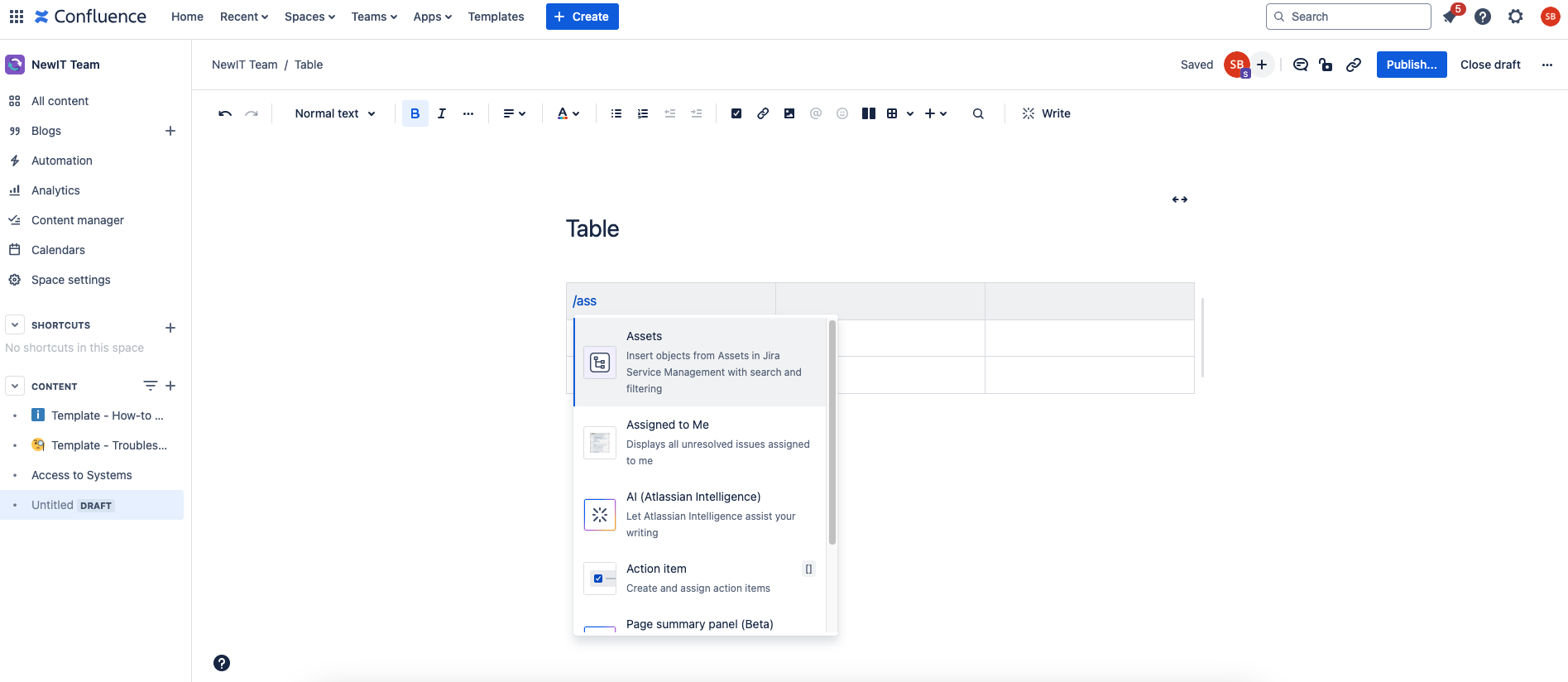This screenshot has width=1568, height=682.
Task: Collapse the Shortcuts section chevron
Action: [15, 325]
